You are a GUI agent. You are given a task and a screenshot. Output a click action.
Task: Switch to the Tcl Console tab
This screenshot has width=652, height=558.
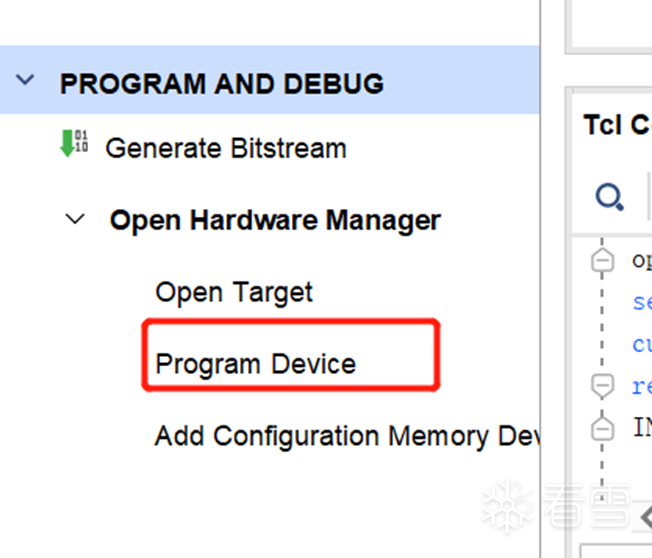(616, 124)
